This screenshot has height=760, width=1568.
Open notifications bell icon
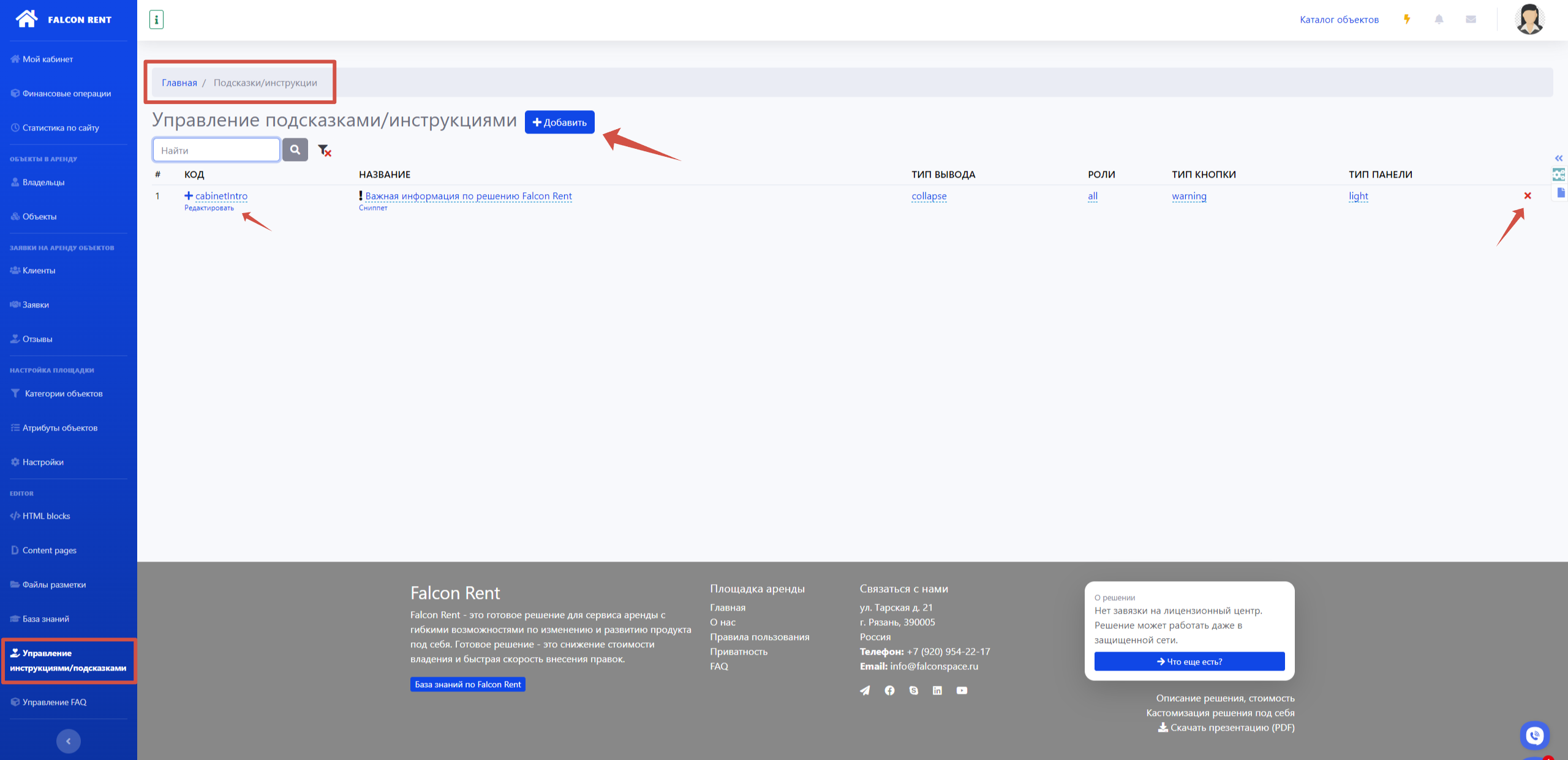(1439, 20)
